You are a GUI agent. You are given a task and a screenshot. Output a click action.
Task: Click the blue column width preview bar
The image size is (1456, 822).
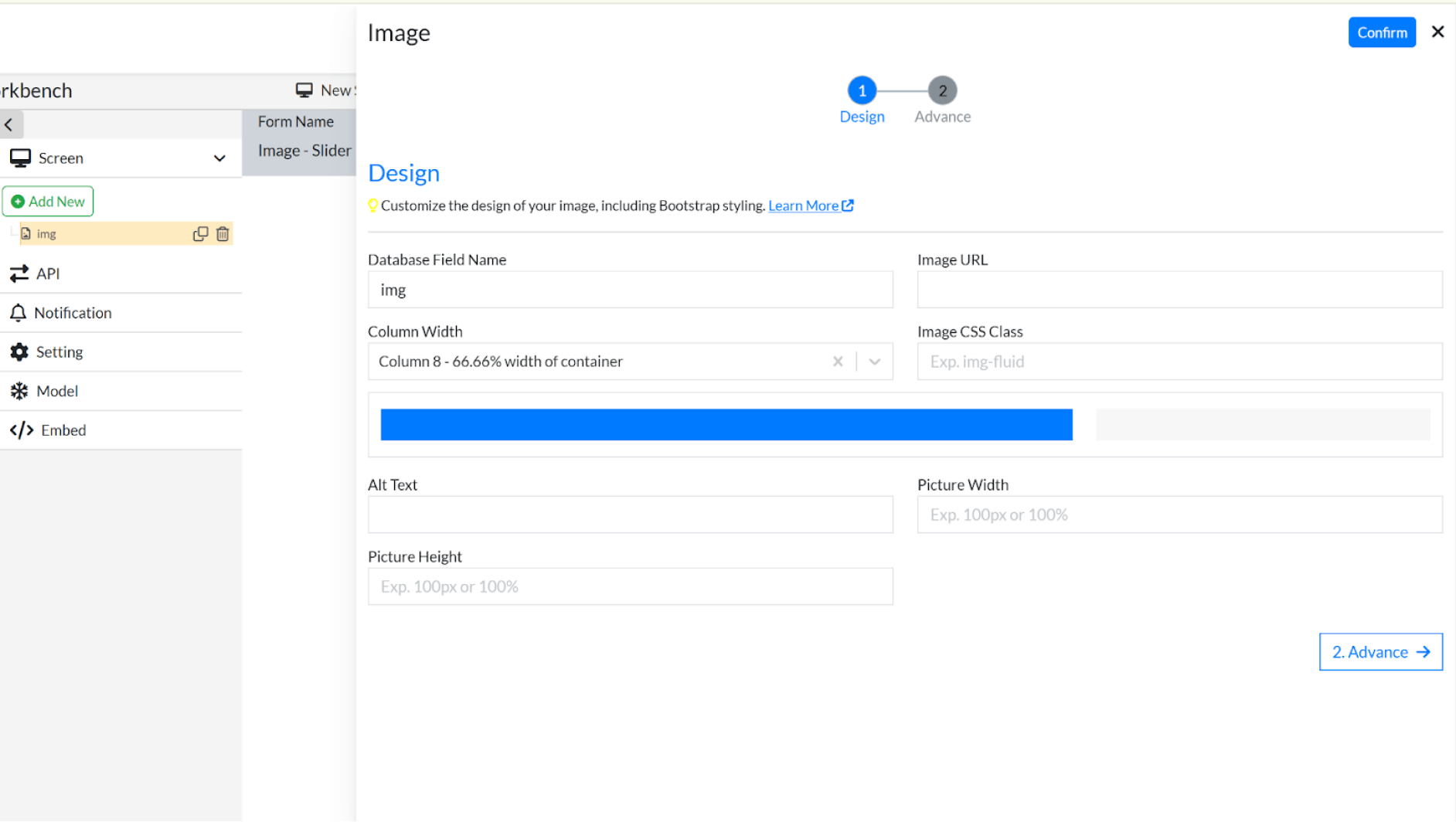(x=726, y=424)
